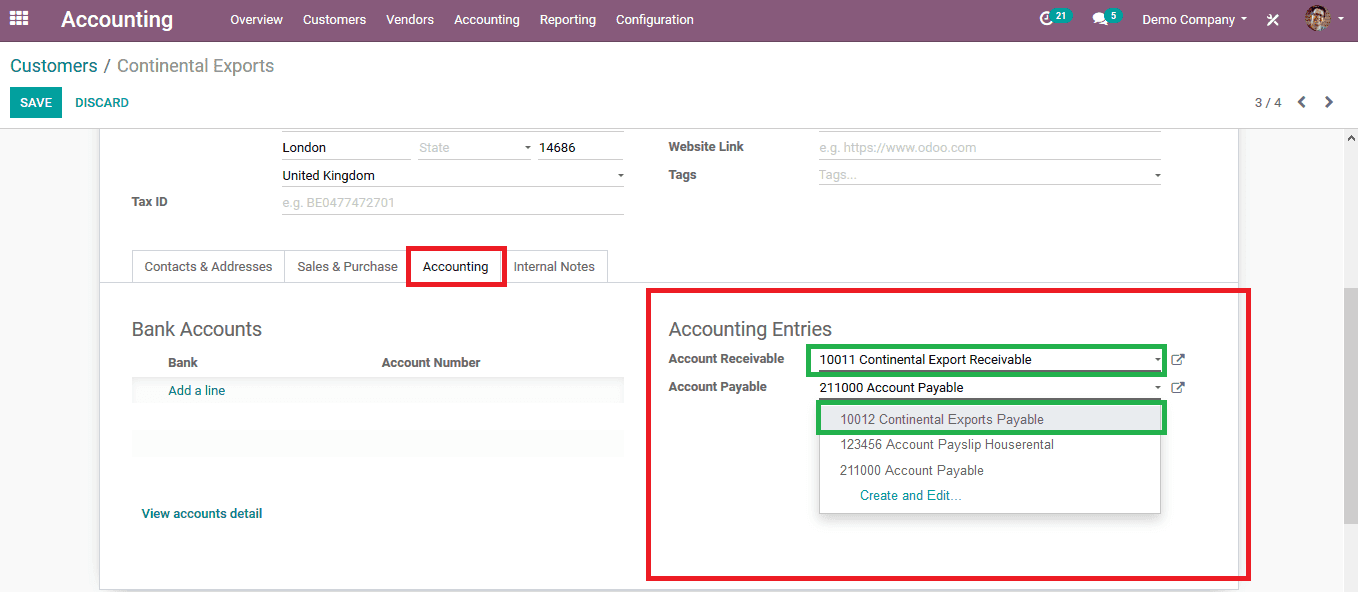Image resolution: width=1359 pixels, height=597 pixels.
Task: Open the conversations chat icon with badge 5
Action: [x=1106, y=18]
